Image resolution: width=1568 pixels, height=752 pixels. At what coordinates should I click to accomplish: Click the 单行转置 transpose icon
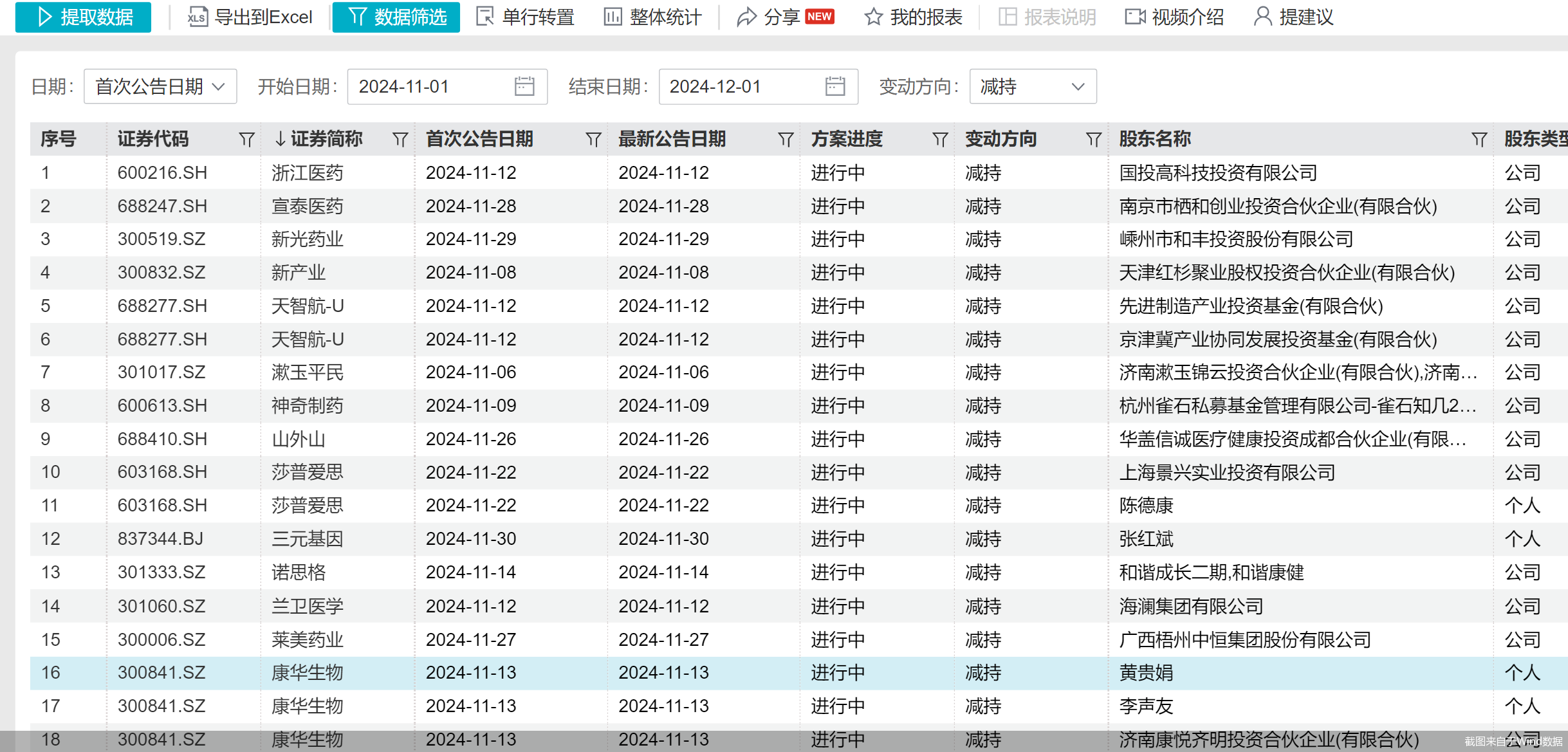tap(524, 17)
